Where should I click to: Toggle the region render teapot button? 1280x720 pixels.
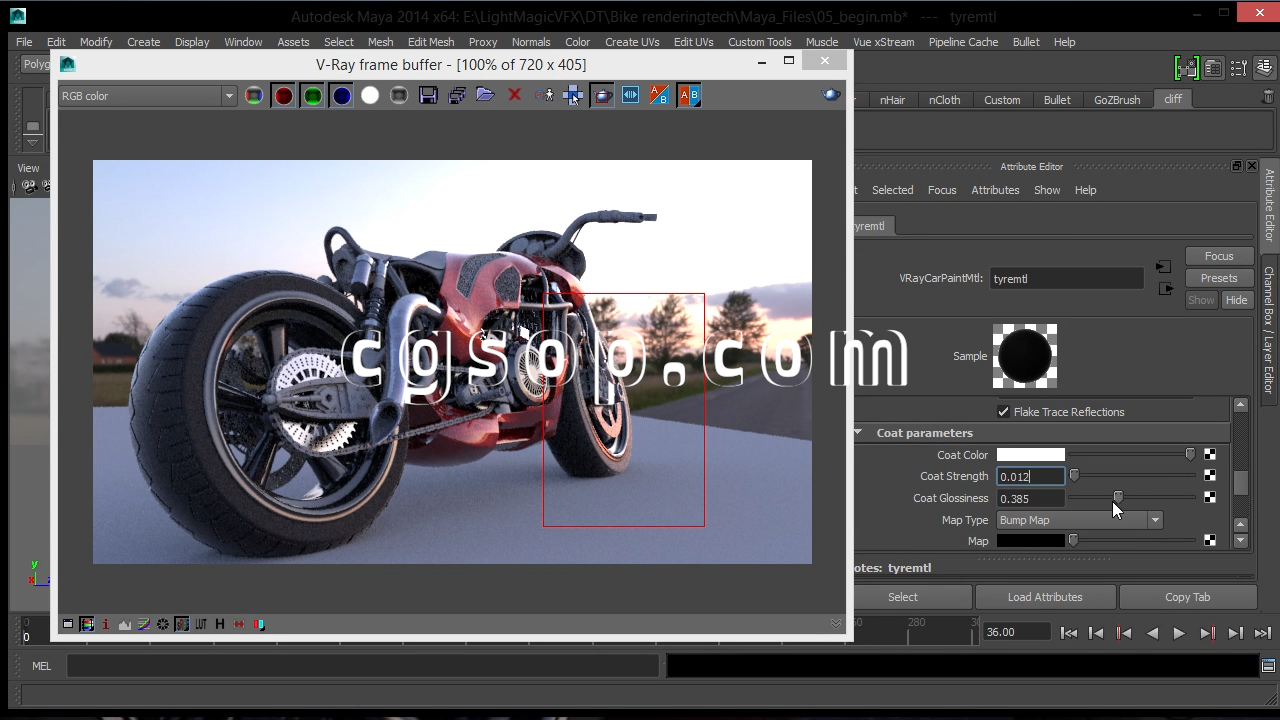[x=602, y=96]
